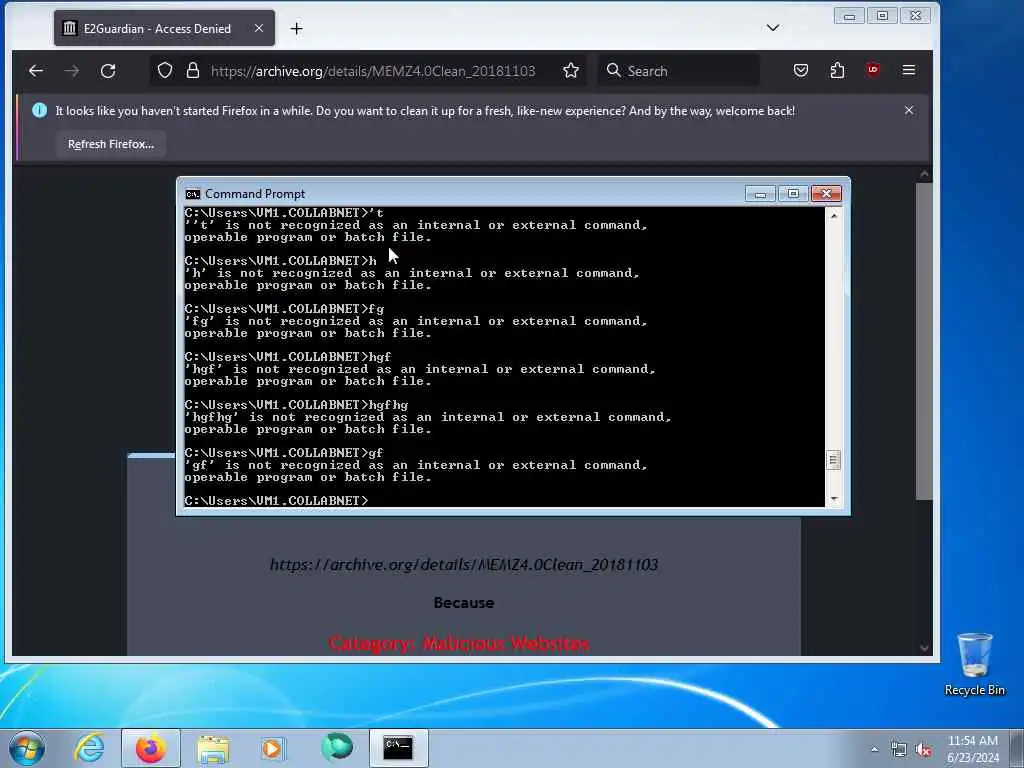Click Command Prompt scrollbar up arrow
The width and height of the screenshot is (1024, 768).
[x=833, y=215]
